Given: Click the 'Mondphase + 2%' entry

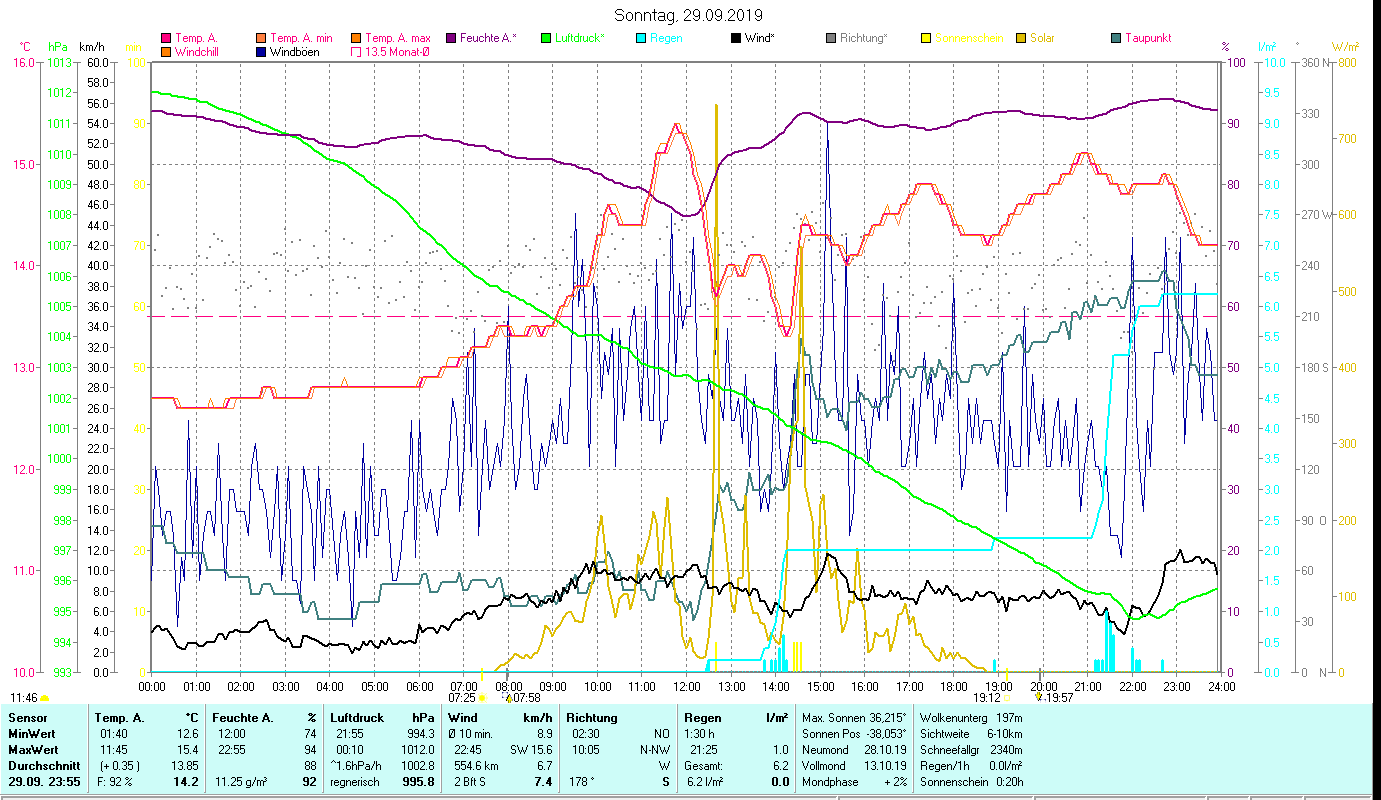Looking at the screenshot, I should click(853, 782).
